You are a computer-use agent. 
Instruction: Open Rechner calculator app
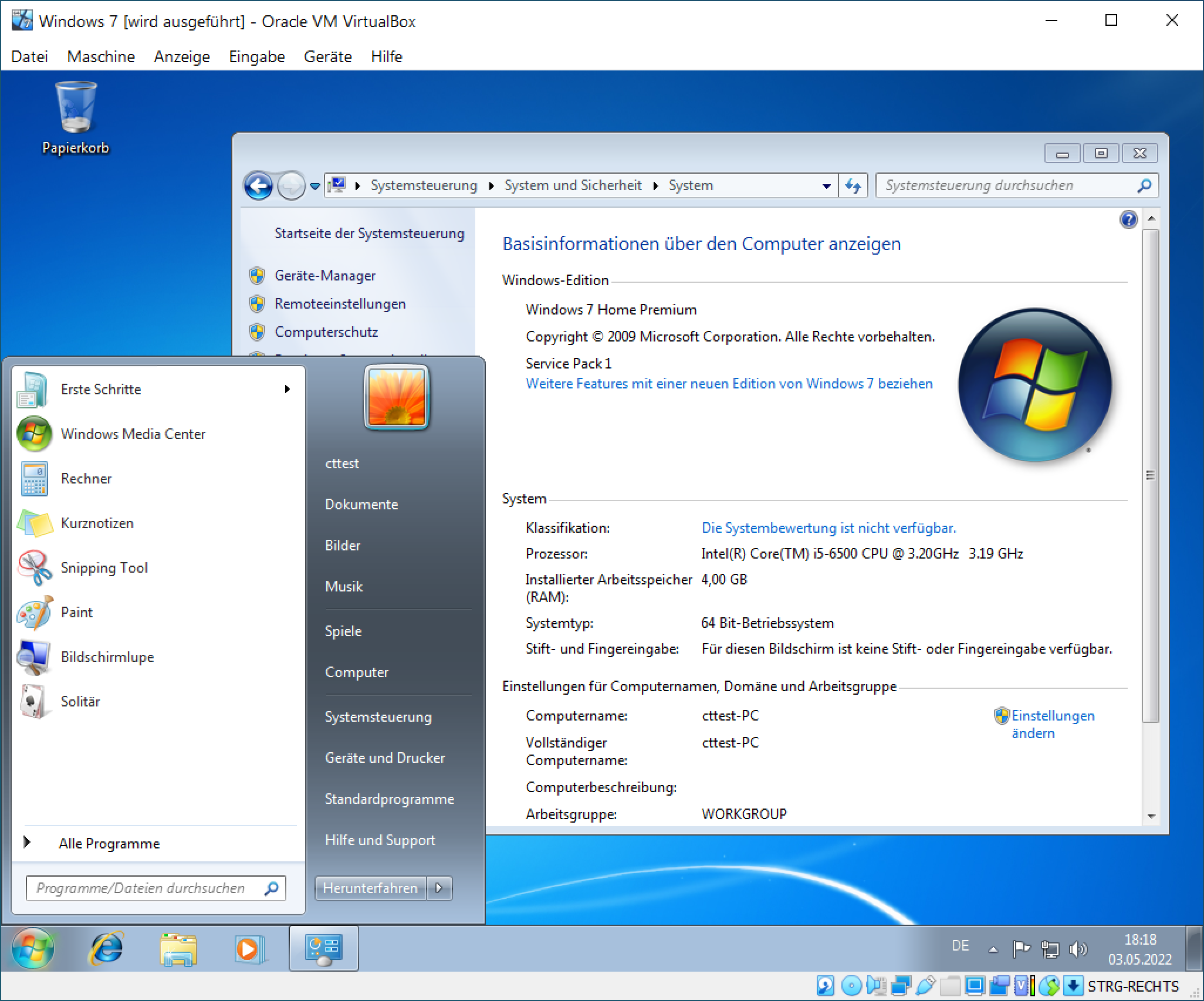pyautogui.click(x=86, y=479)
